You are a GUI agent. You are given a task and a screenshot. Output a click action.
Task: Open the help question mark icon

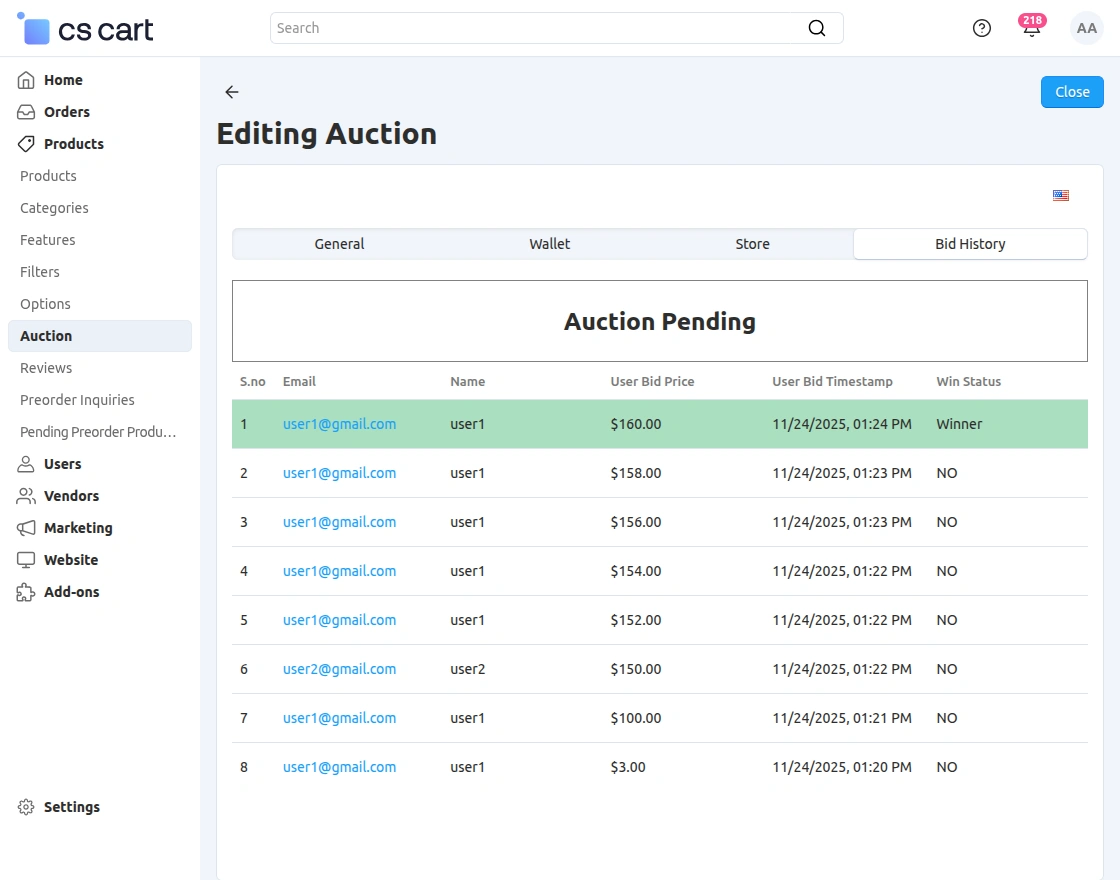[981, 28]
